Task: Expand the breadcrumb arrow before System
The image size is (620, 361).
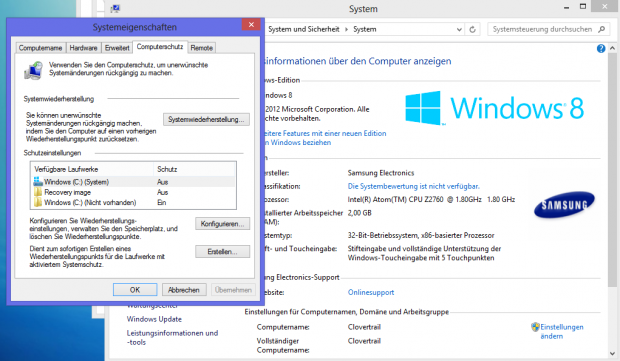Action: 346,29
